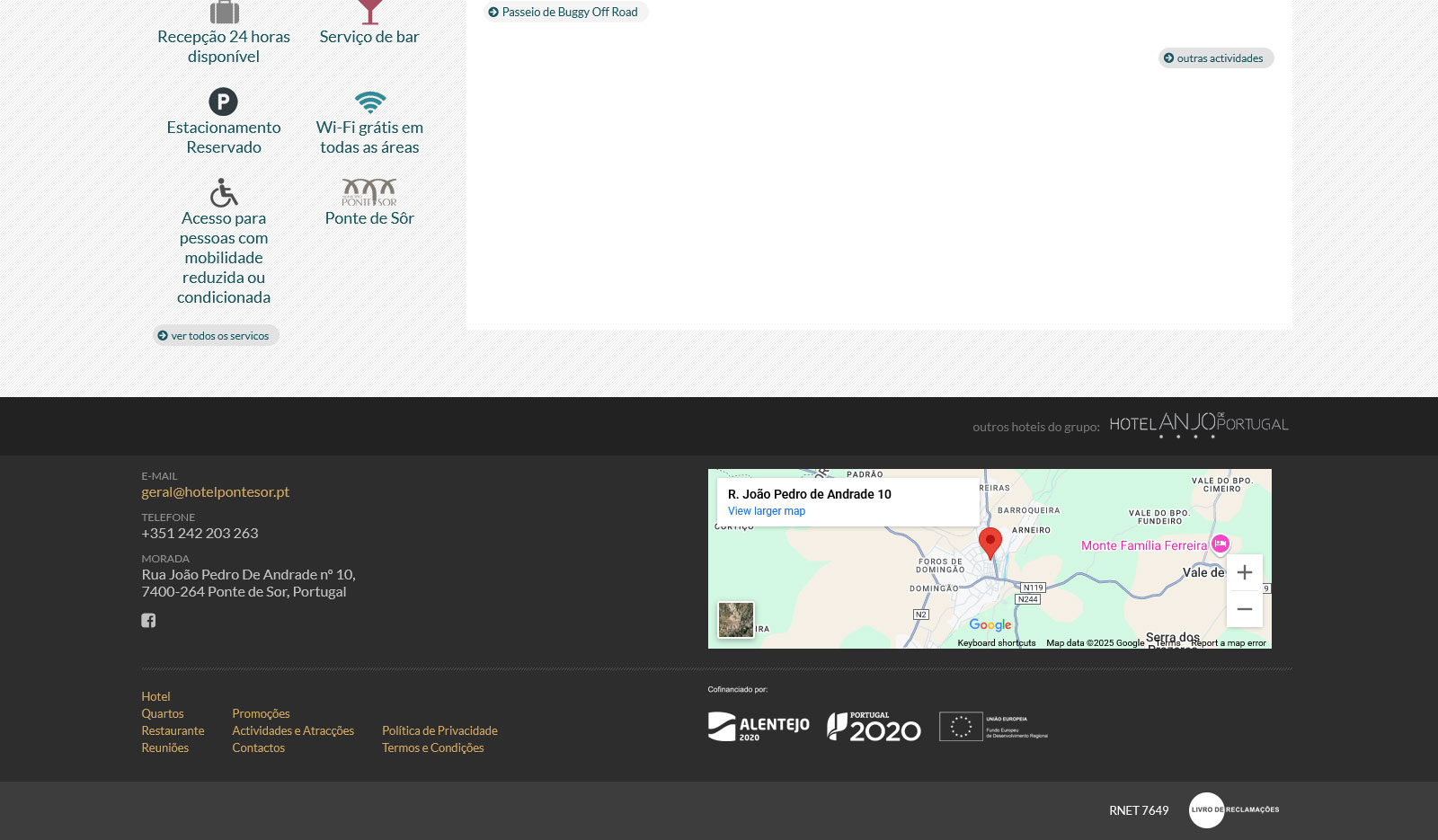Zoom in on the map

(1244, 572)
